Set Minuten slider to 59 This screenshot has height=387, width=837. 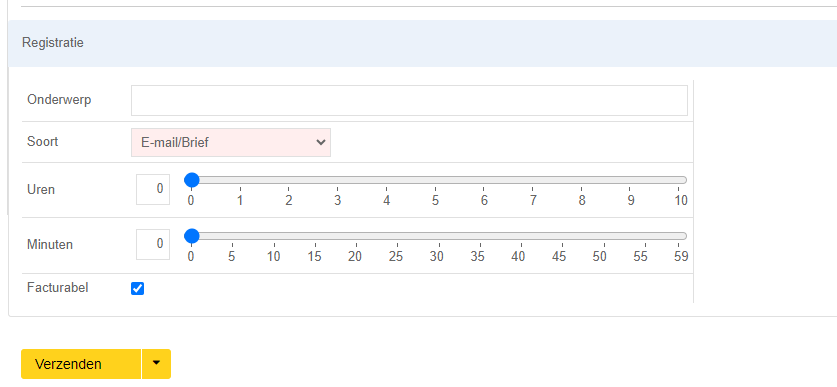[680, 236]
